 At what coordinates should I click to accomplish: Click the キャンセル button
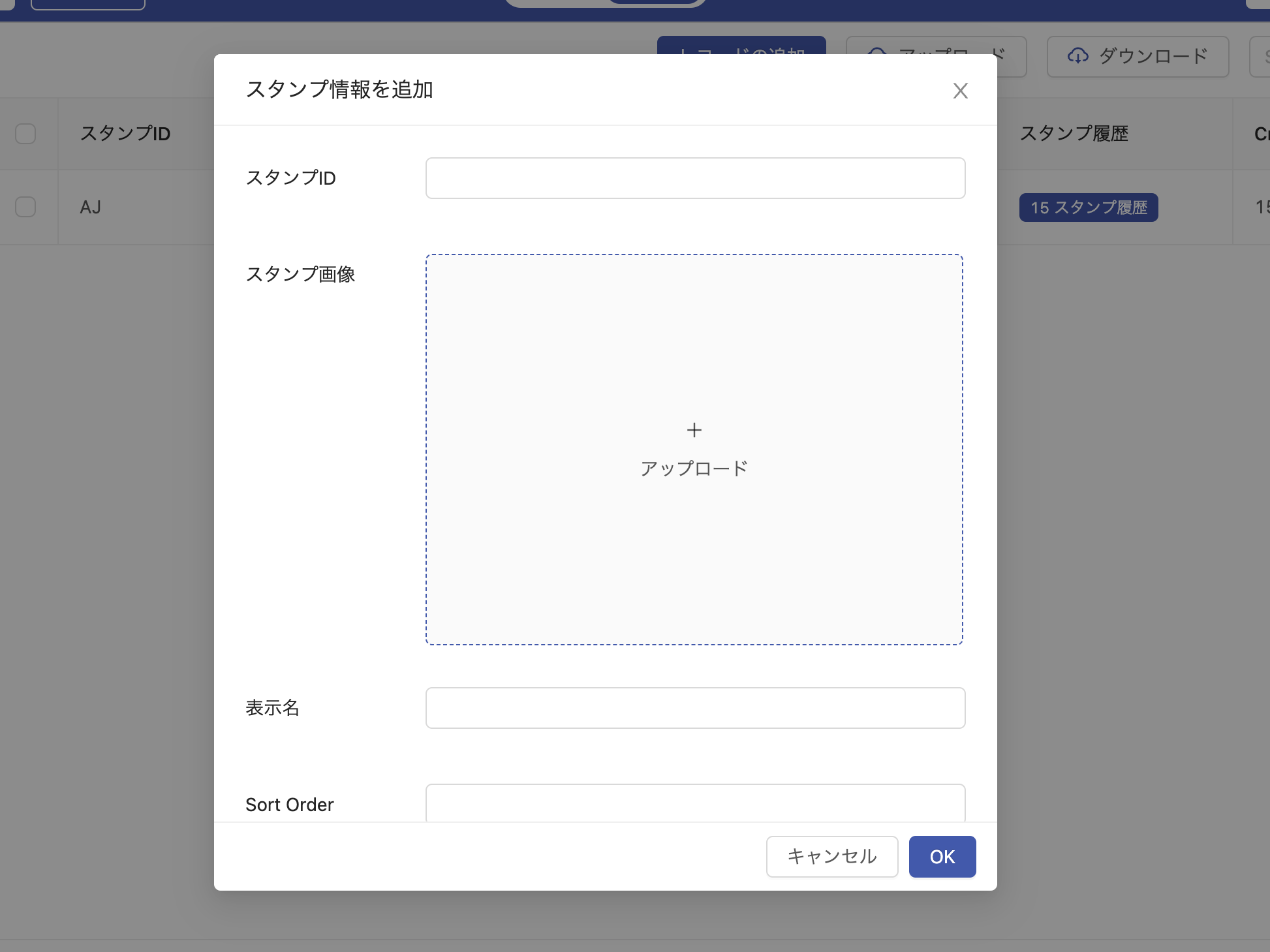click(x=832, y=857)
